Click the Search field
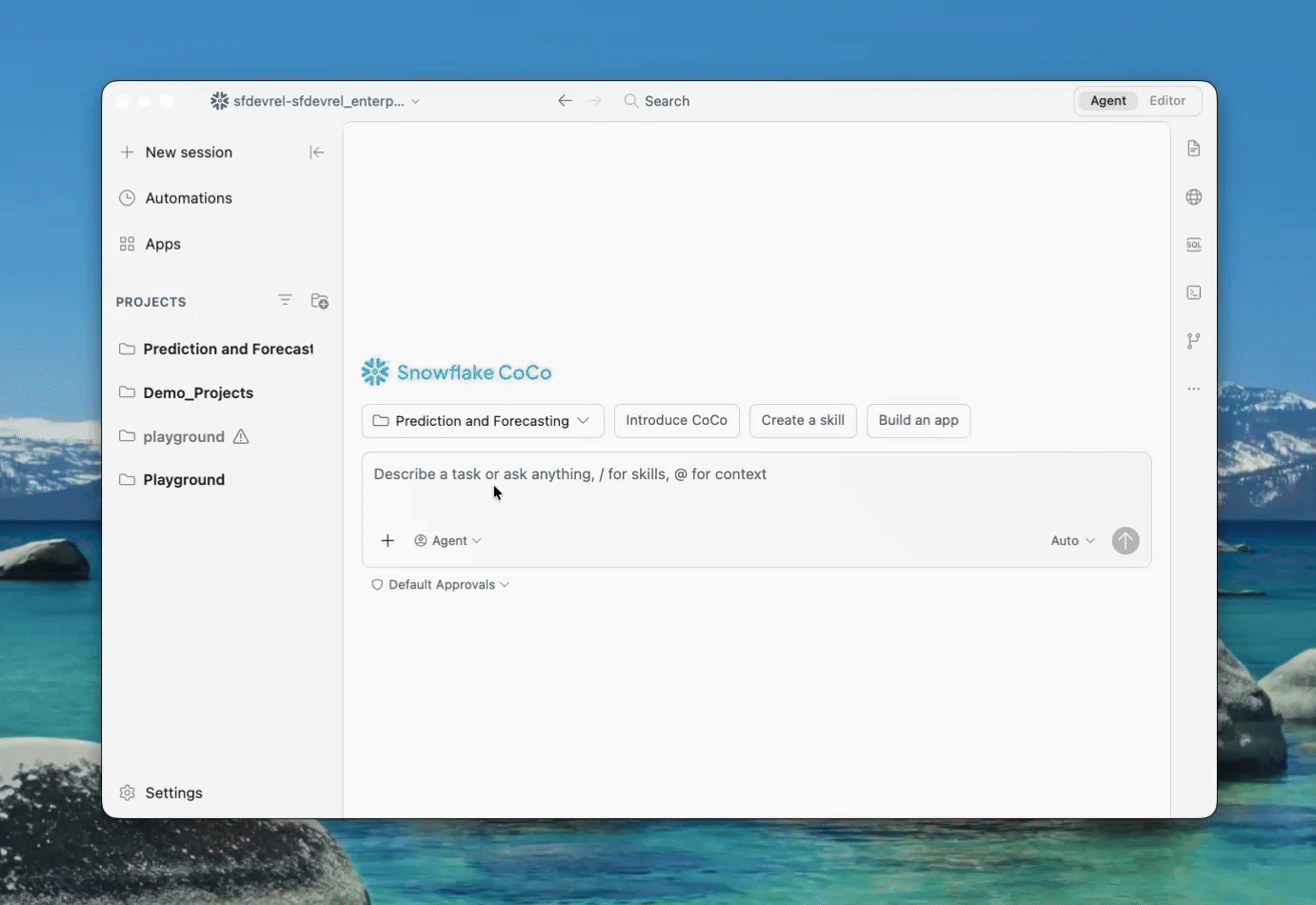This screenshot has height=905, width=1316. pos(657,101)
